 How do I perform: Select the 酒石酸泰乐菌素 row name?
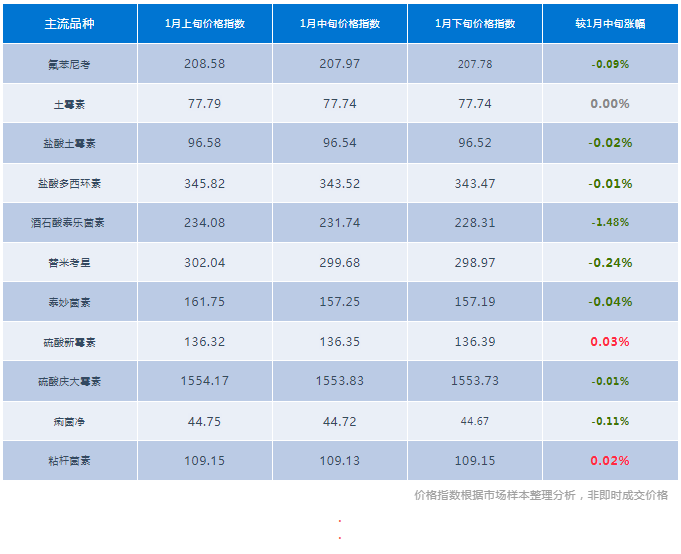68,223
